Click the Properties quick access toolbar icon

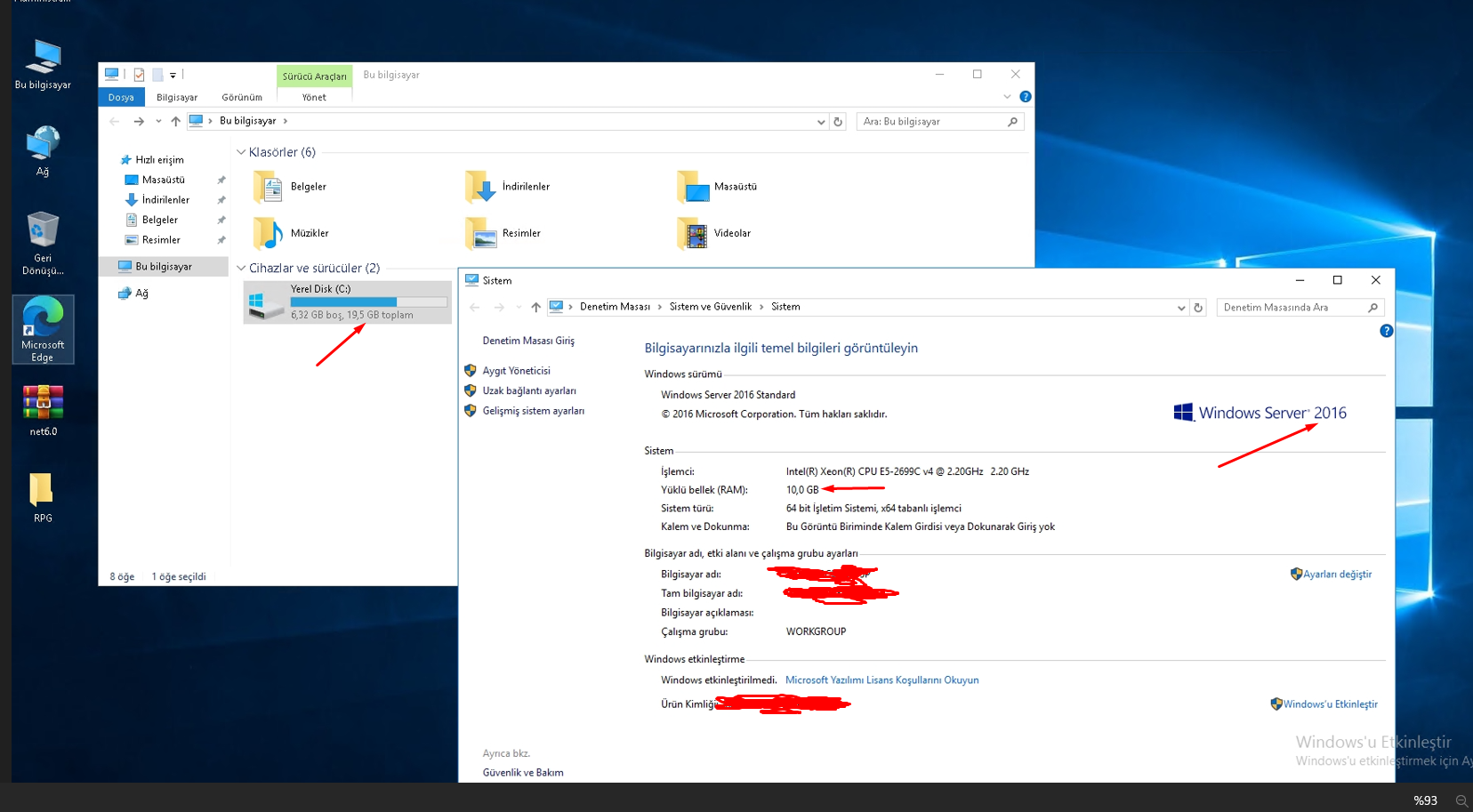point(139,75)
